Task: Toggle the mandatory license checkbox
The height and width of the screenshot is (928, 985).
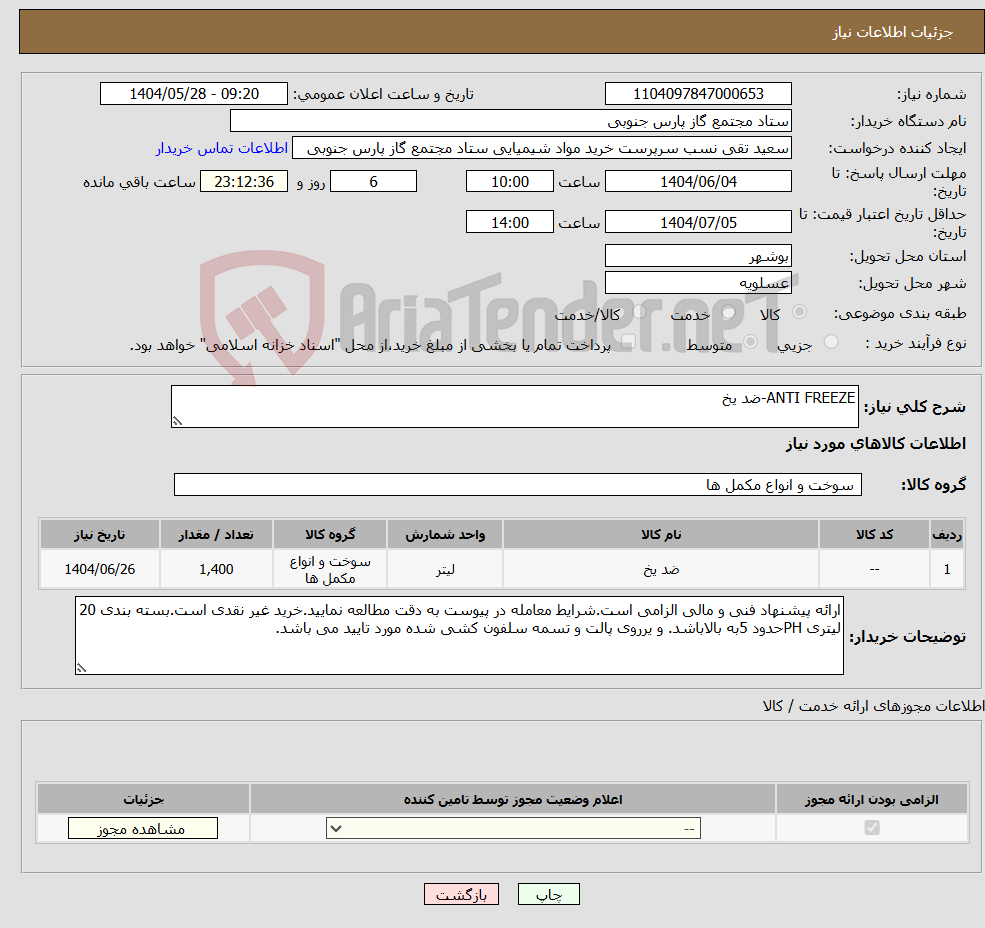Action: pos(871,827)
